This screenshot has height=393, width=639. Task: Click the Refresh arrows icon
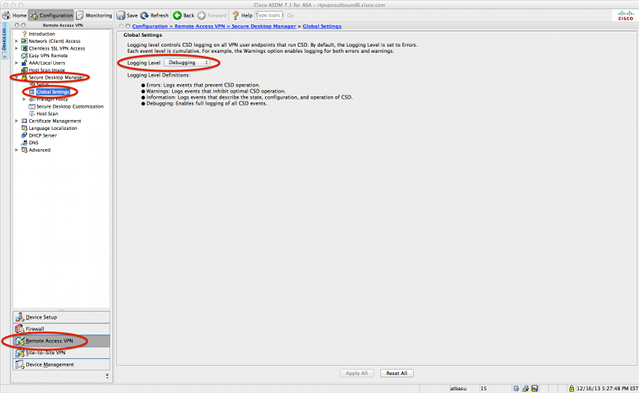(145, 15)
